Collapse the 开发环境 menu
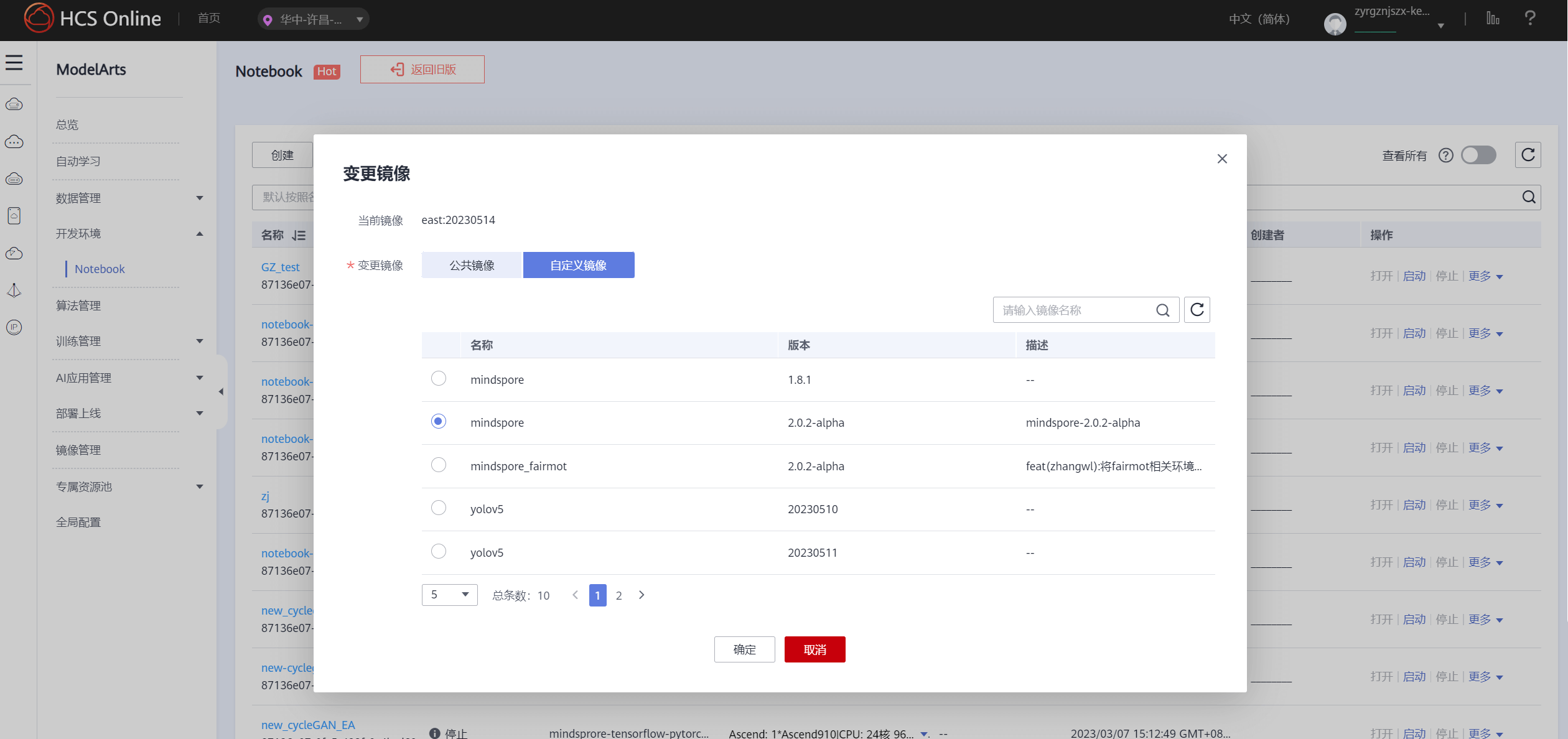 200,234
